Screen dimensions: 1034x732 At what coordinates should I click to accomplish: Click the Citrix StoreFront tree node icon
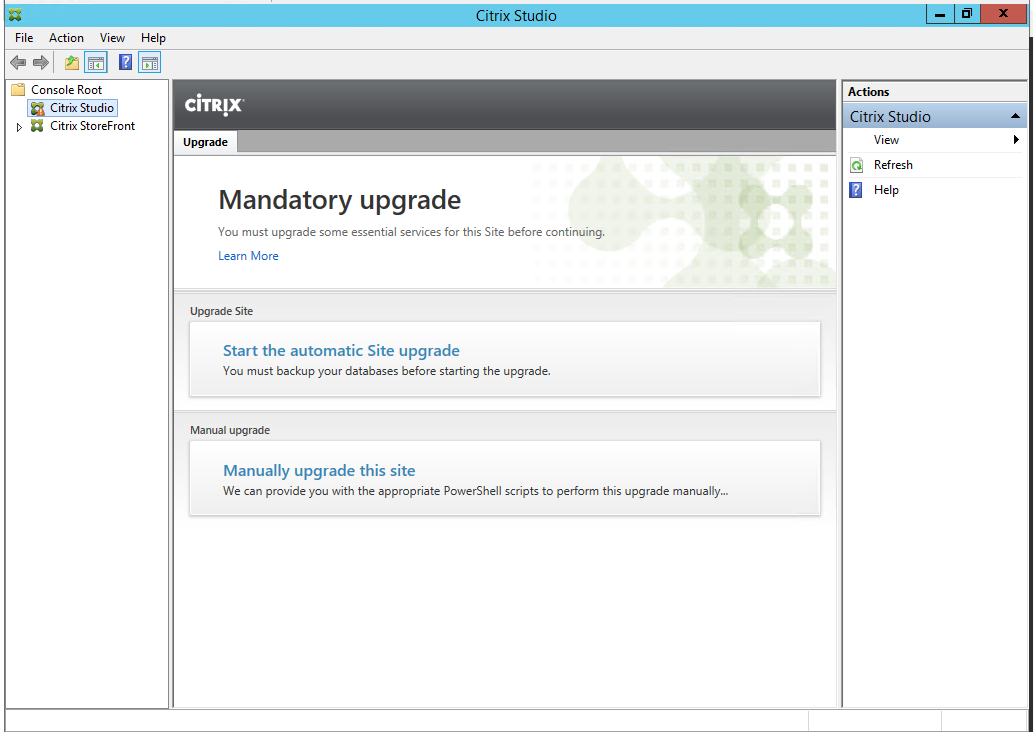pos(38,126)
